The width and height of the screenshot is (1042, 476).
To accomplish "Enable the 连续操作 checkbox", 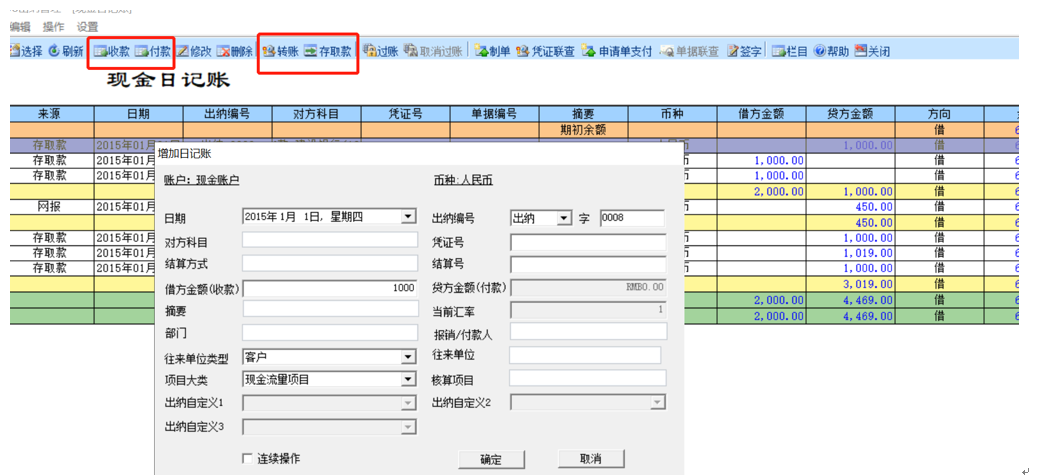I will 247,459.
